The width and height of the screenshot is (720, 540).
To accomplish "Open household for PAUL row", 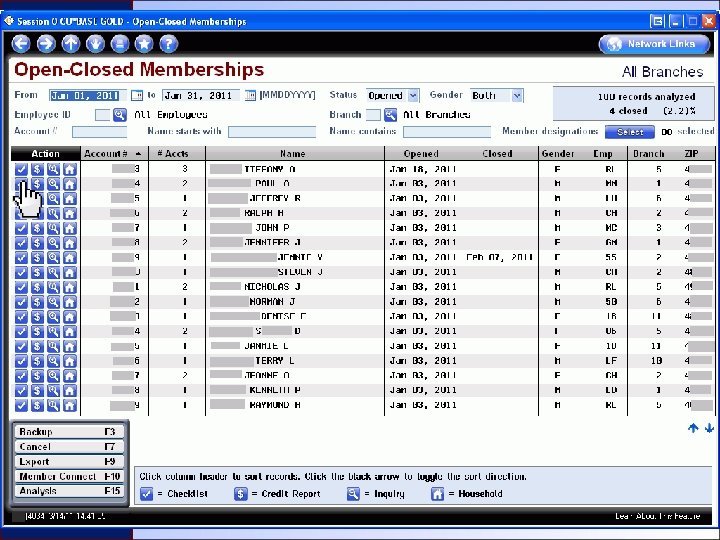I will (x=70, y=184).
